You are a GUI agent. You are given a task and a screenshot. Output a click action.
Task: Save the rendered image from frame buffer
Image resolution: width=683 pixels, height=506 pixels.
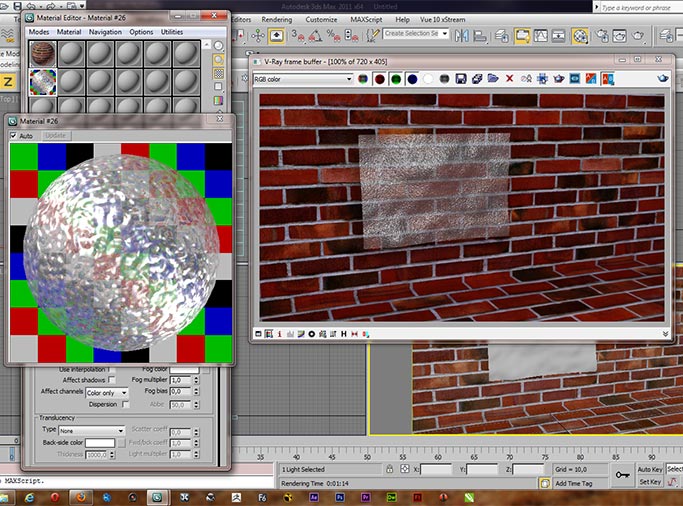pos(461,79)
